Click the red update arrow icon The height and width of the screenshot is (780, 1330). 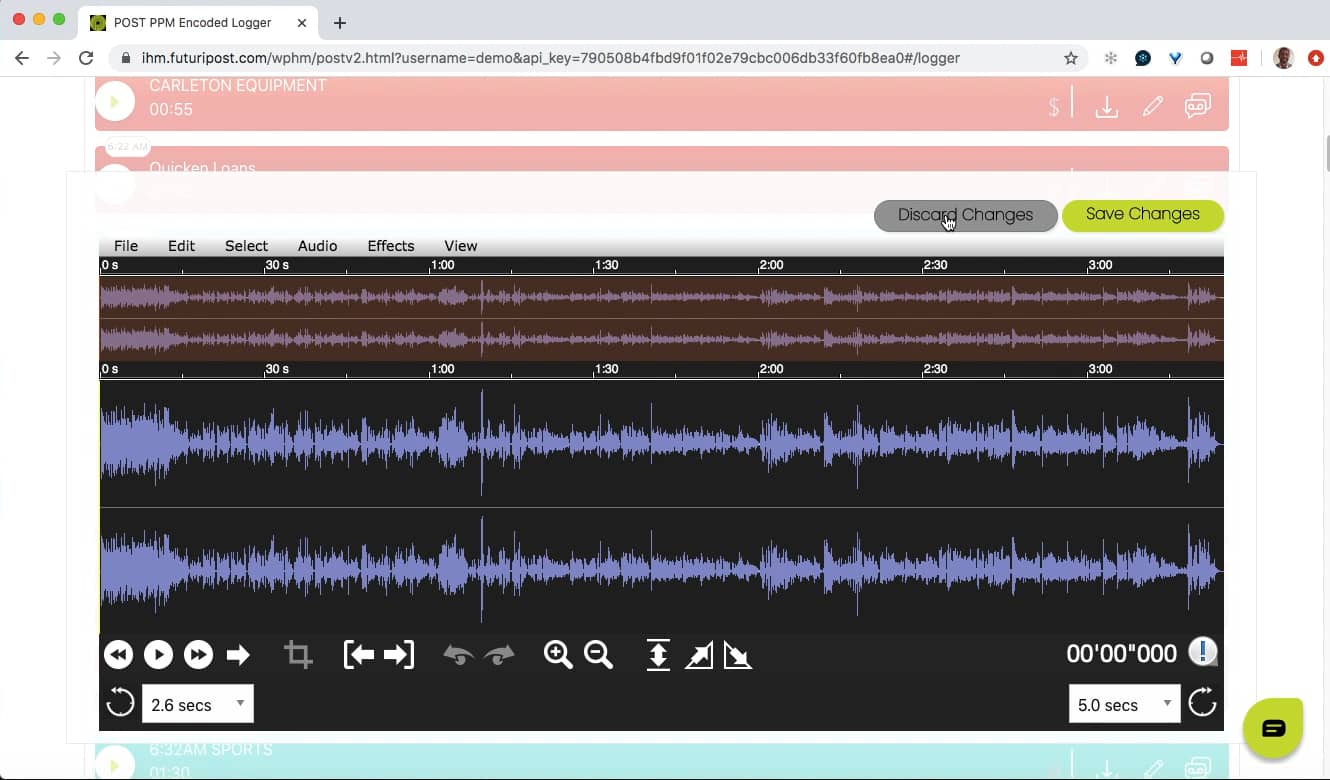point(1316,58)
